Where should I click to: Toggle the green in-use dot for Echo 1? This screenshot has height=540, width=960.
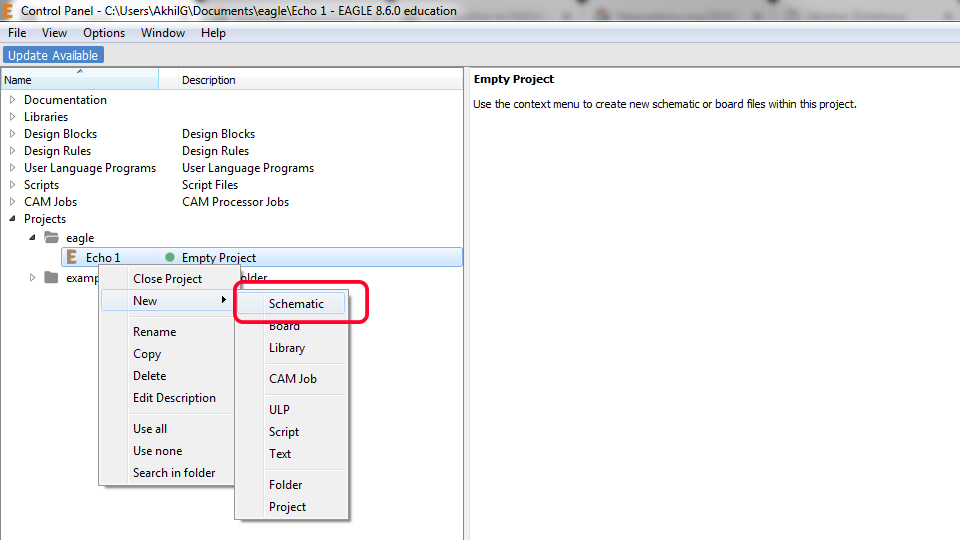coord(170,257)
